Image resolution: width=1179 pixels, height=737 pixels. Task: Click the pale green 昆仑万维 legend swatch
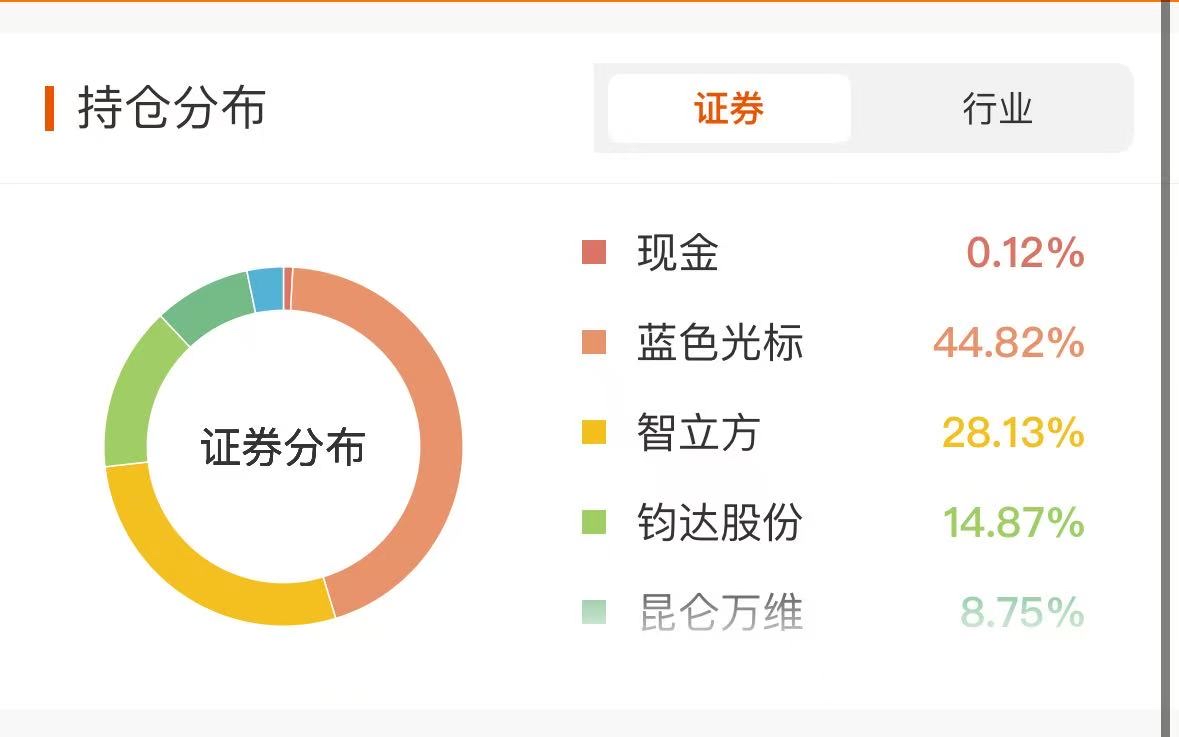[x=594, y=612]
